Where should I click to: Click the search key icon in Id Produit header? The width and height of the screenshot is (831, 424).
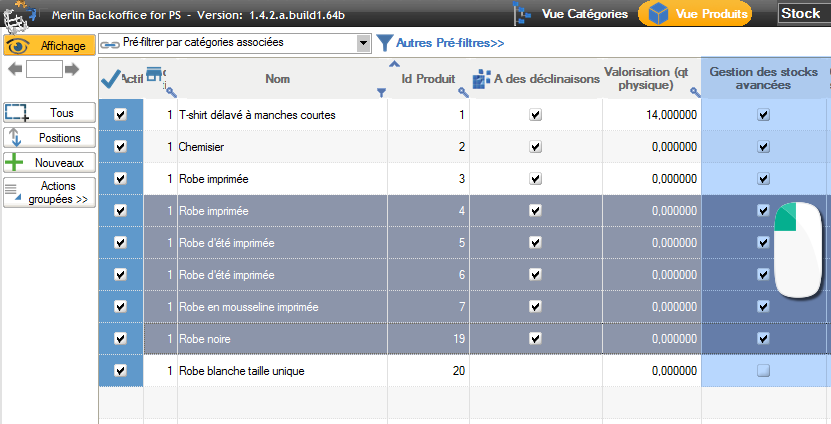tap(463, 92)
